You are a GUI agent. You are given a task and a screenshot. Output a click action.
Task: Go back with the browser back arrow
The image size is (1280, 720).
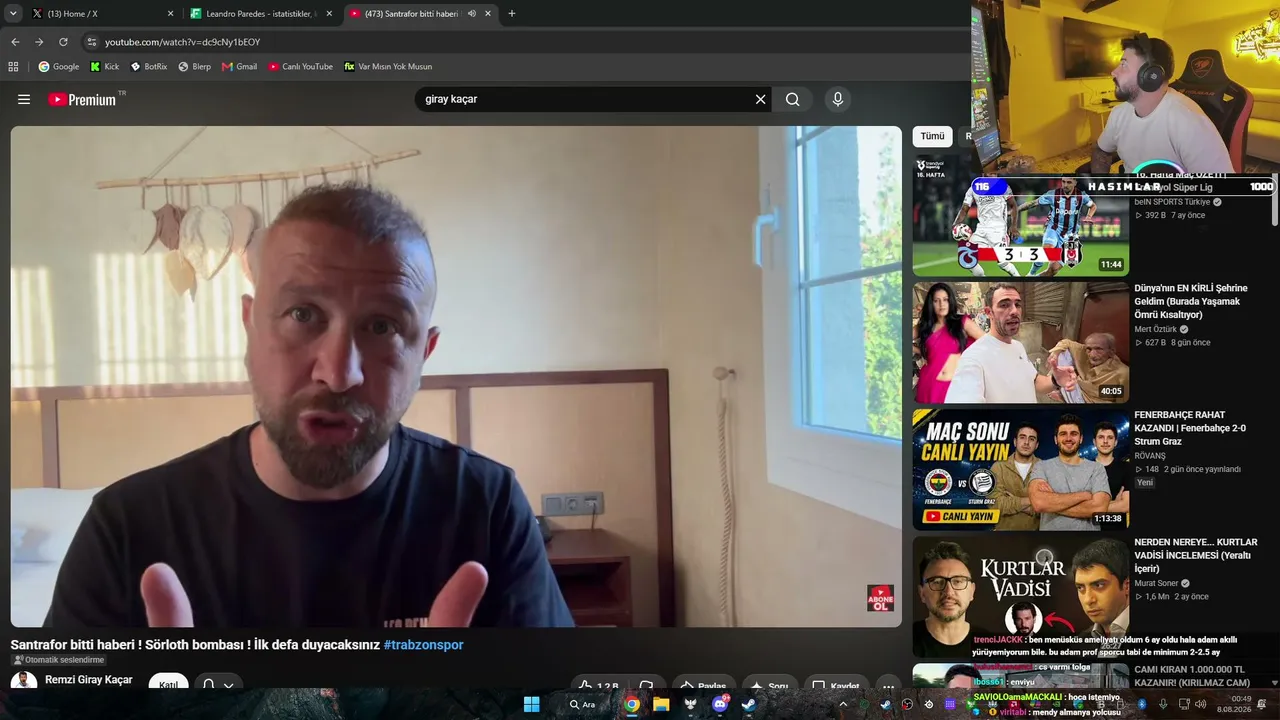pyautogui.click(x=15, y=42)
